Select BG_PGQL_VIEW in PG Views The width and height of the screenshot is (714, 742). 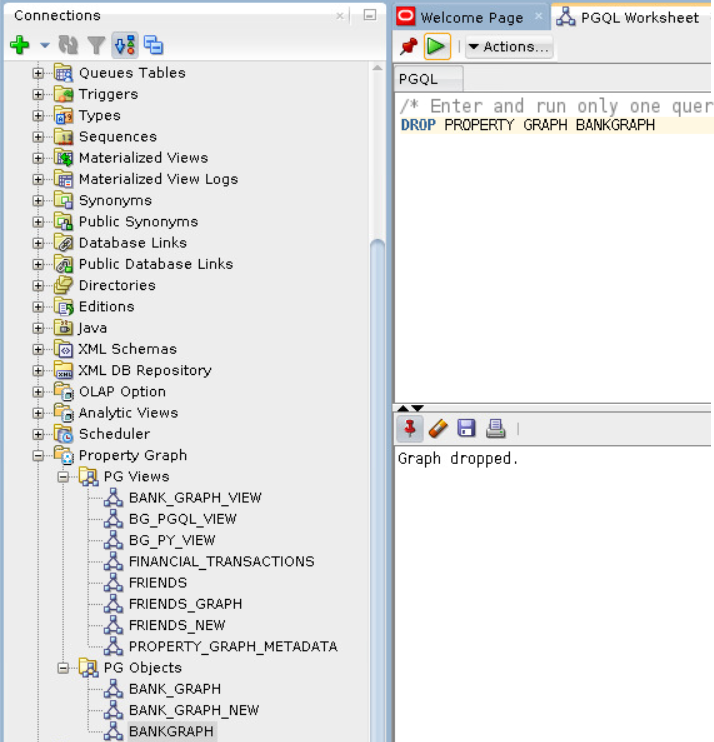point(183,519)
